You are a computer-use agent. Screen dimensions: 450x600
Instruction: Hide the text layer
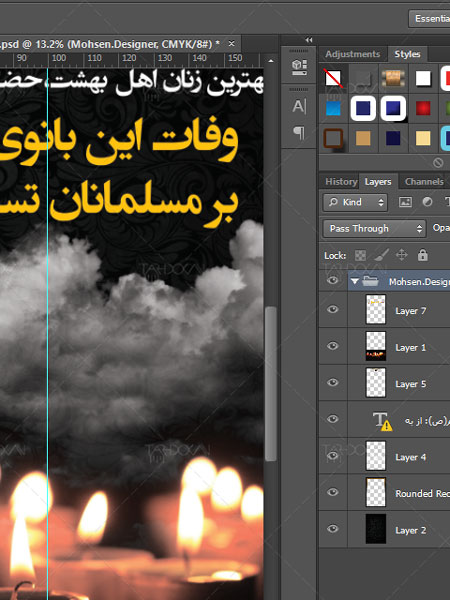tap(333, 419)
